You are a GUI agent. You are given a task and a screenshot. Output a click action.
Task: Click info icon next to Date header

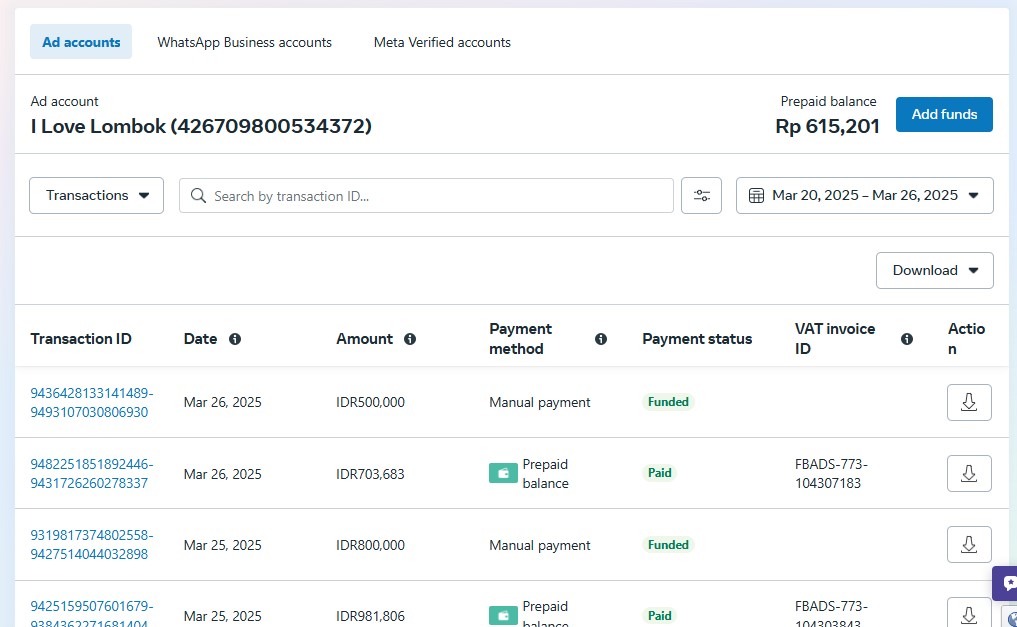235,339
